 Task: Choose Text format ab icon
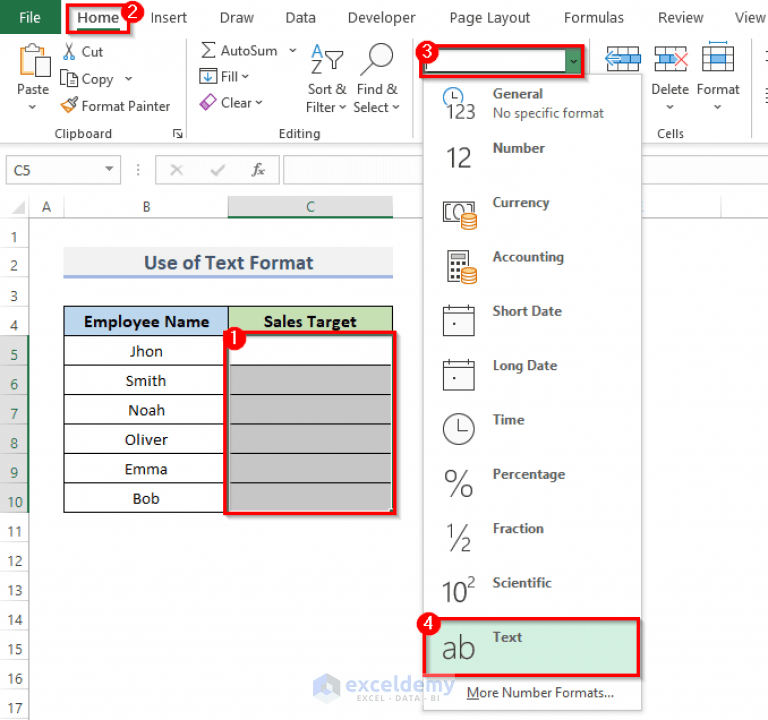tap(458, 648)
